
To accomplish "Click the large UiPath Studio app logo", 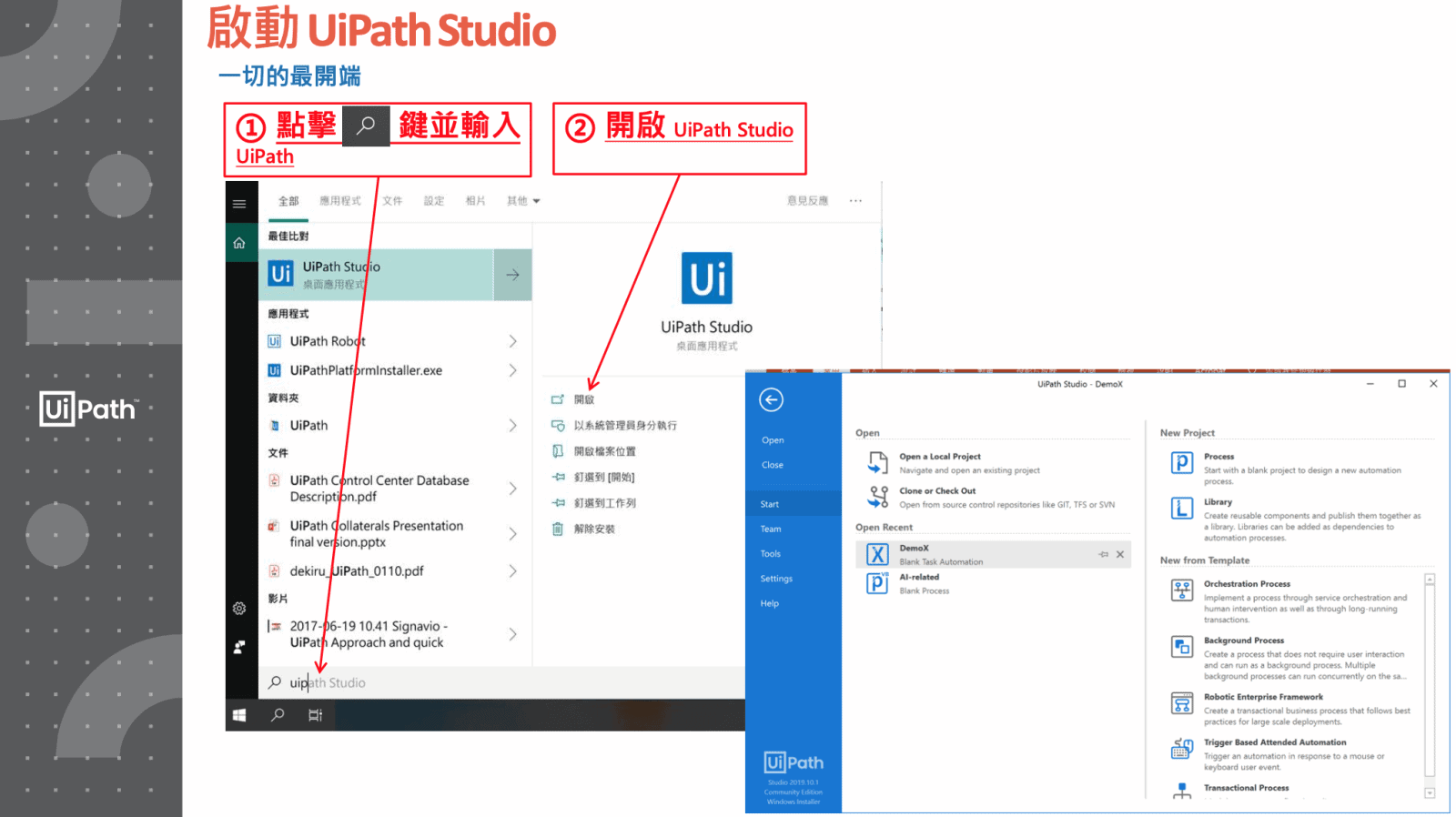I will 707,278.
